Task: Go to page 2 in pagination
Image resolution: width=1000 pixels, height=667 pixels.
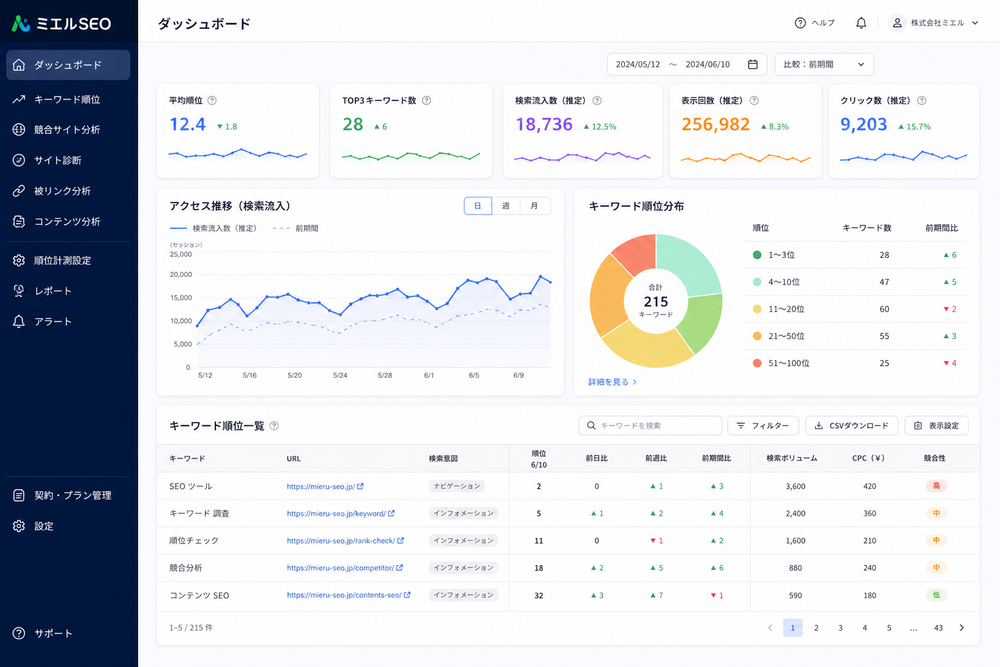Action: pyautogui.click(x=816, y=628)
